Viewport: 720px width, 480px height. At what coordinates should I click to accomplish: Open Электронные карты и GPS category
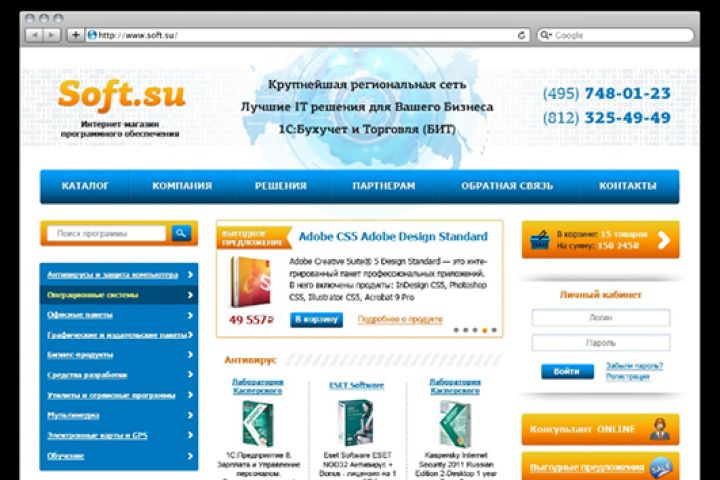coord(97,435)
